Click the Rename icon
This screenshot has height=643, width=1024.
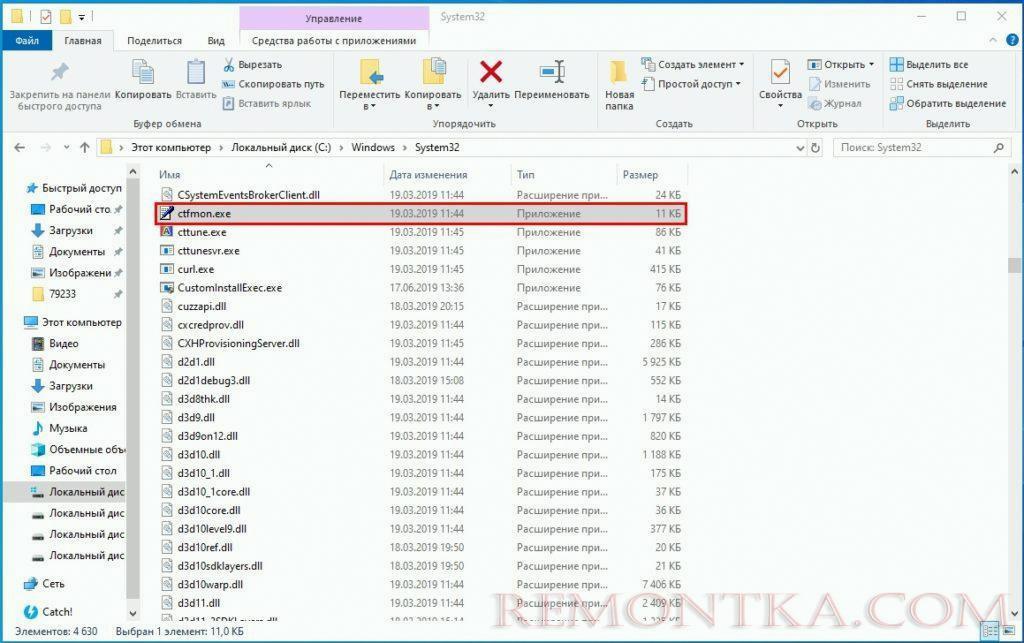[552, 72]
